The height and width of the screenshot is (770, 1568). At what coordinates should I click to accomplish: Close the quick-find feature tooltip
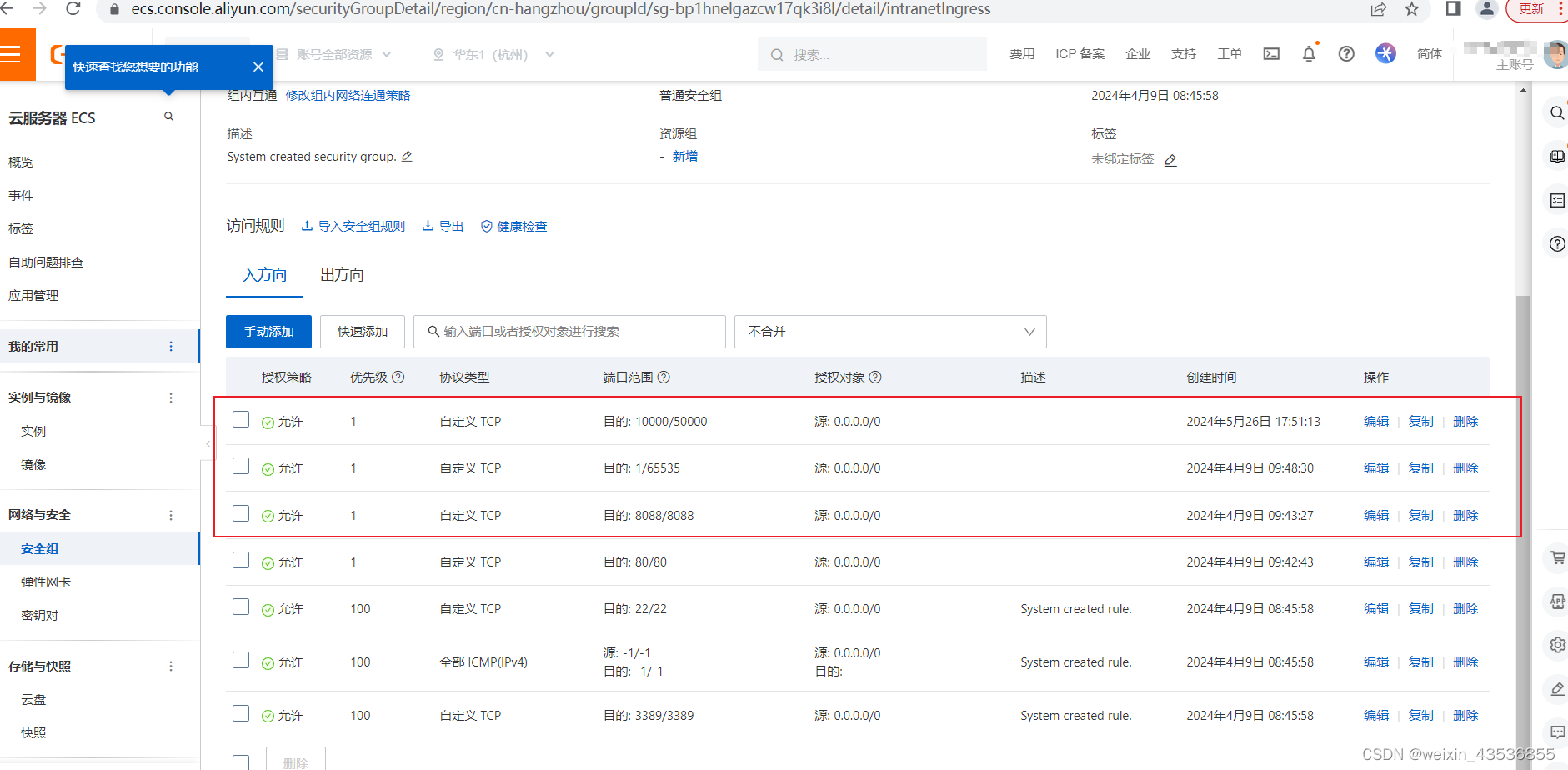tap(258, 67)
